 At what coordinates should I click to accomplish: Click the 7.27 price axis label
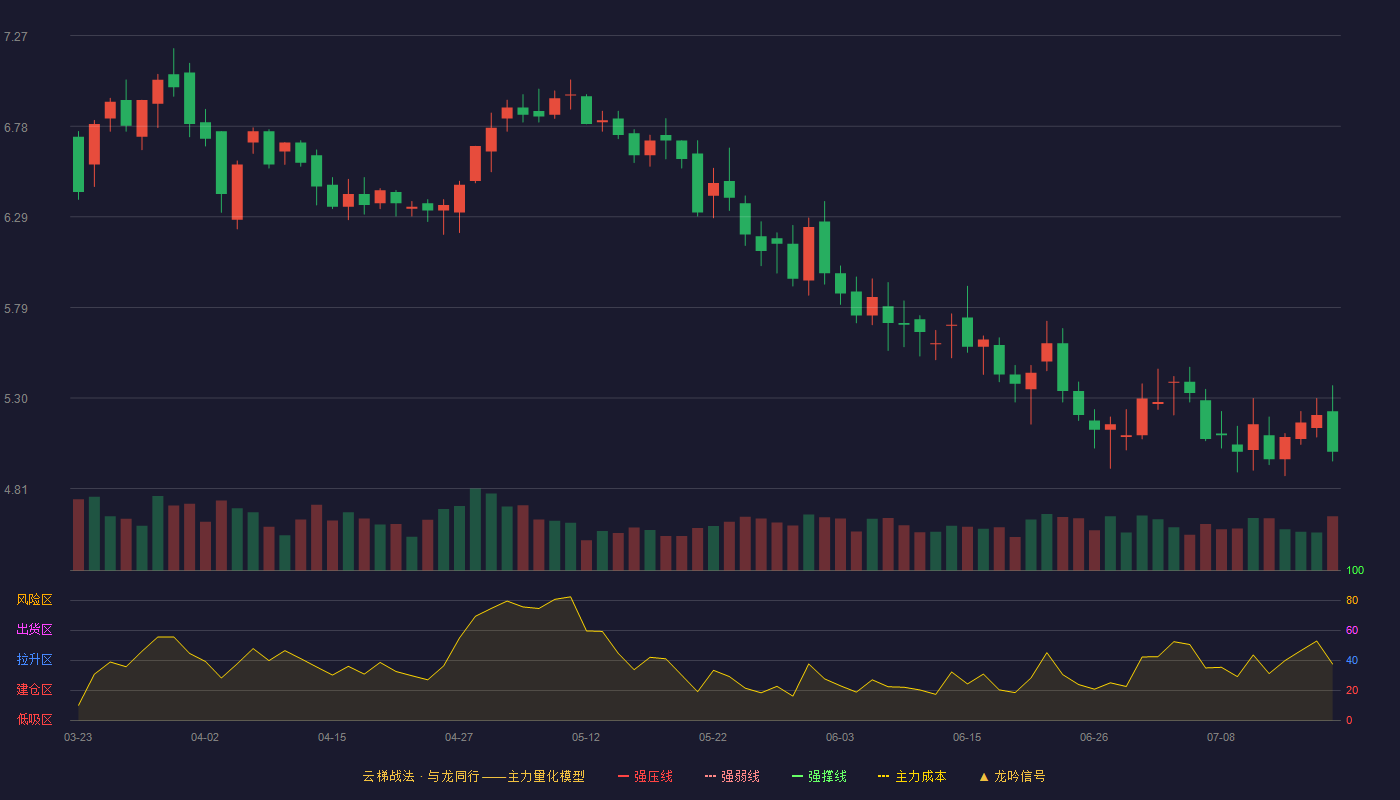click(16, 36)
